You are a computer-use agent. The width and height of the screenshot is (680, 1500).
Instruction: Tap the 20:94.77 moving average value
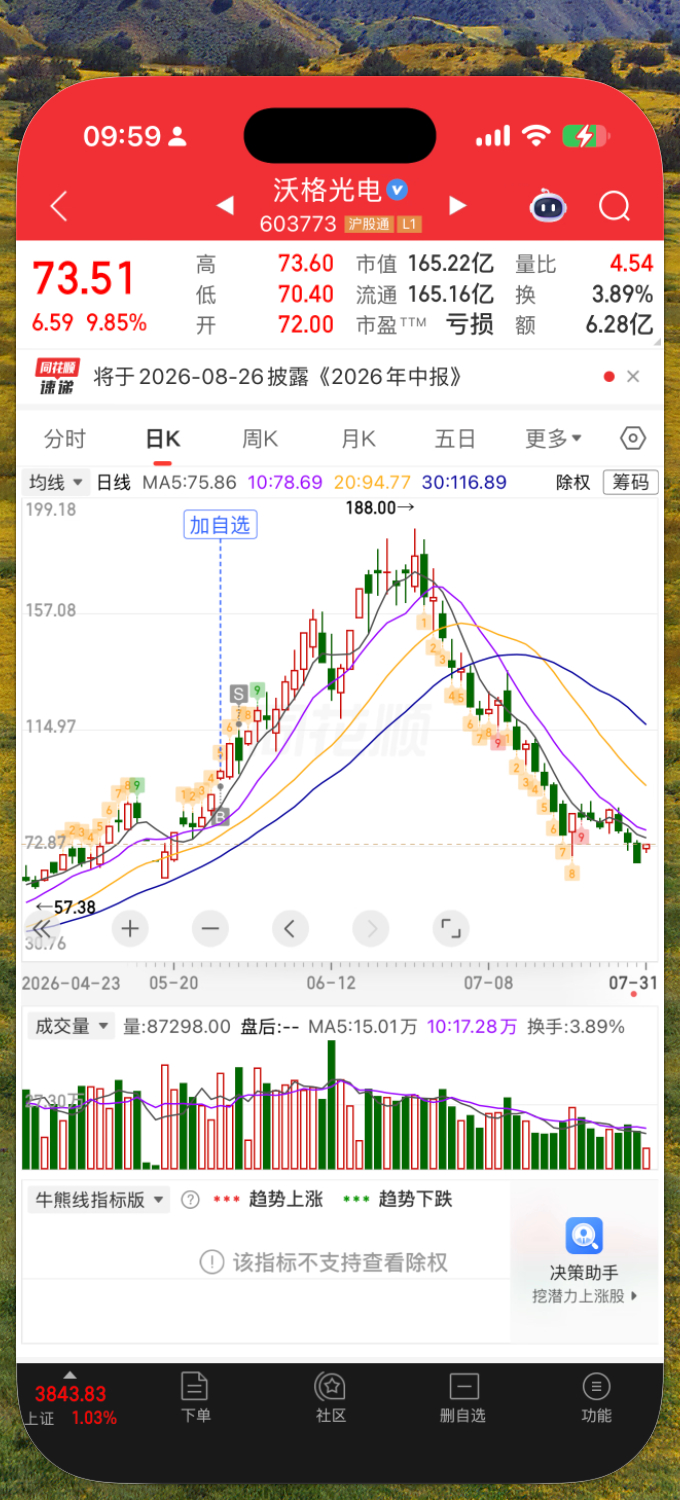(x=372, y=482)
